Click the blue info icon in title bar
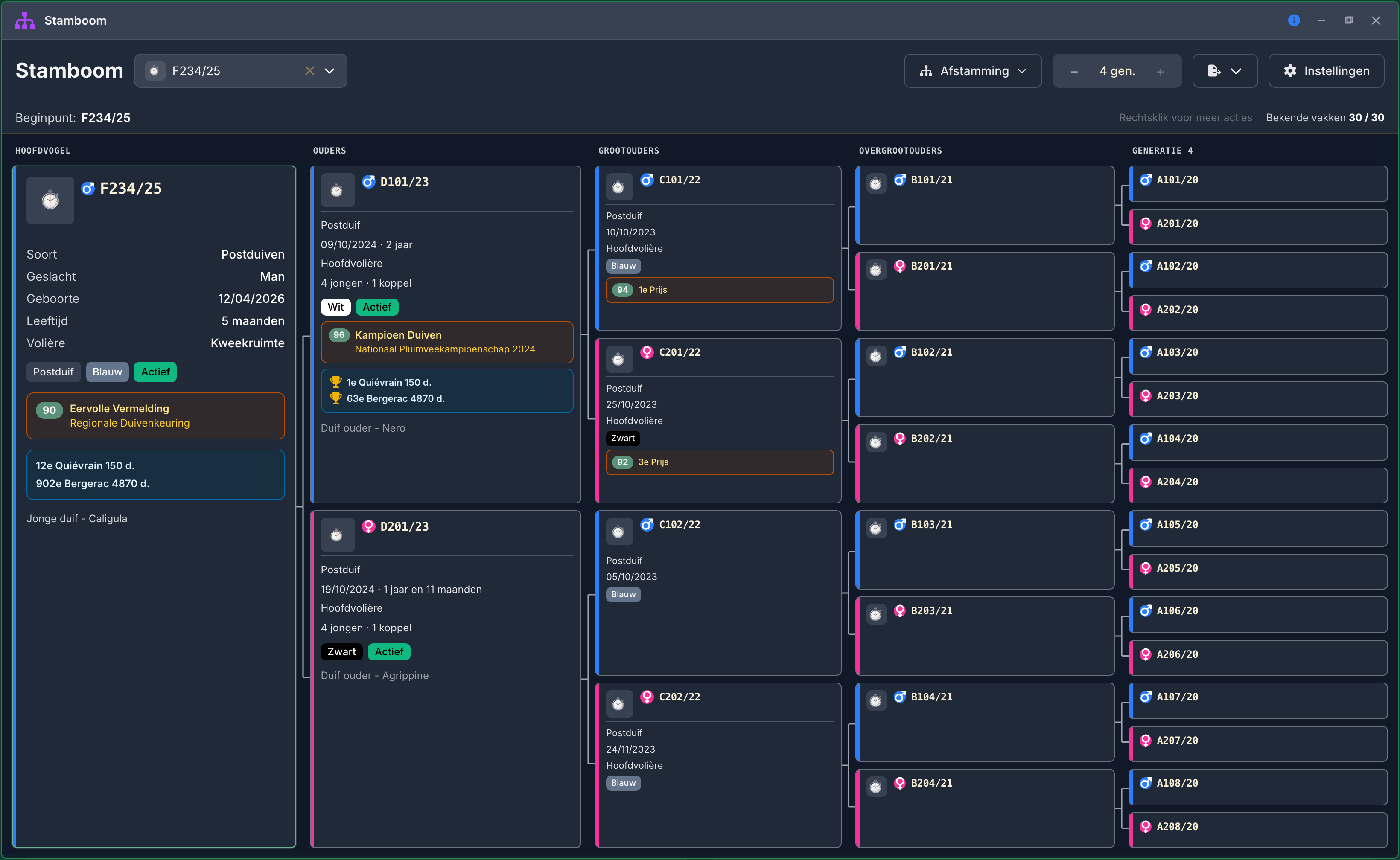Viewport: 1400px width, 860px height. click(x=1294, y=20)
